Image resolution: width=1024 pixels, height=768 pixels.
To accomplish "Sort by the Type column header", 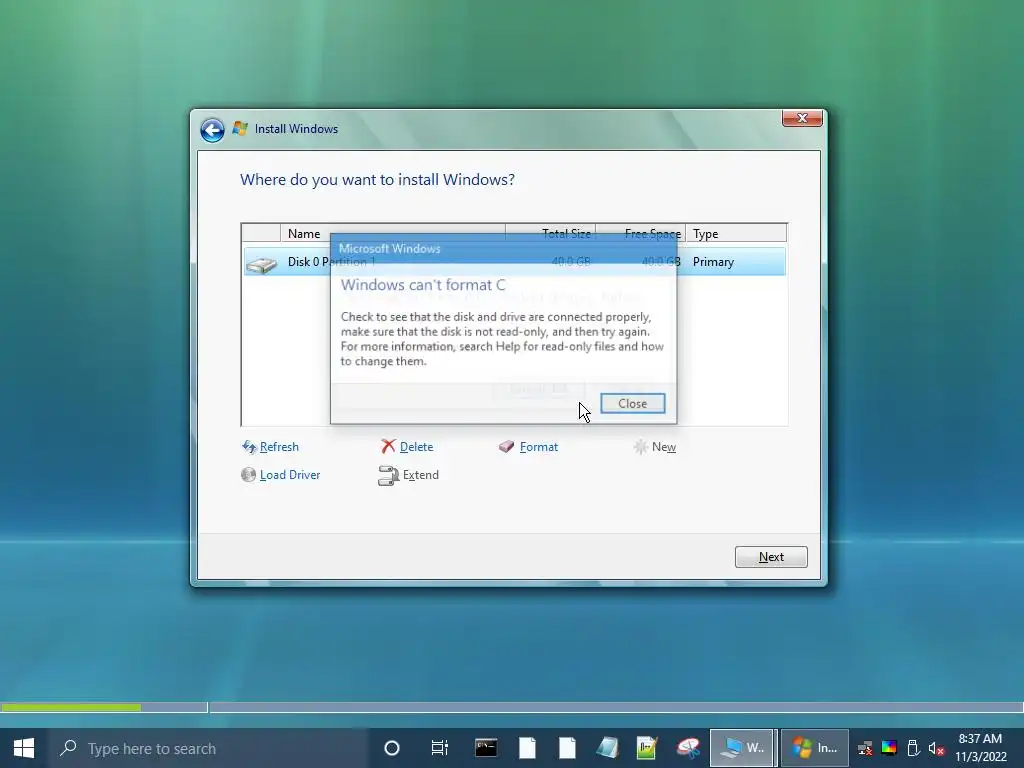I will pyautogui.click(x=736, y=233).
